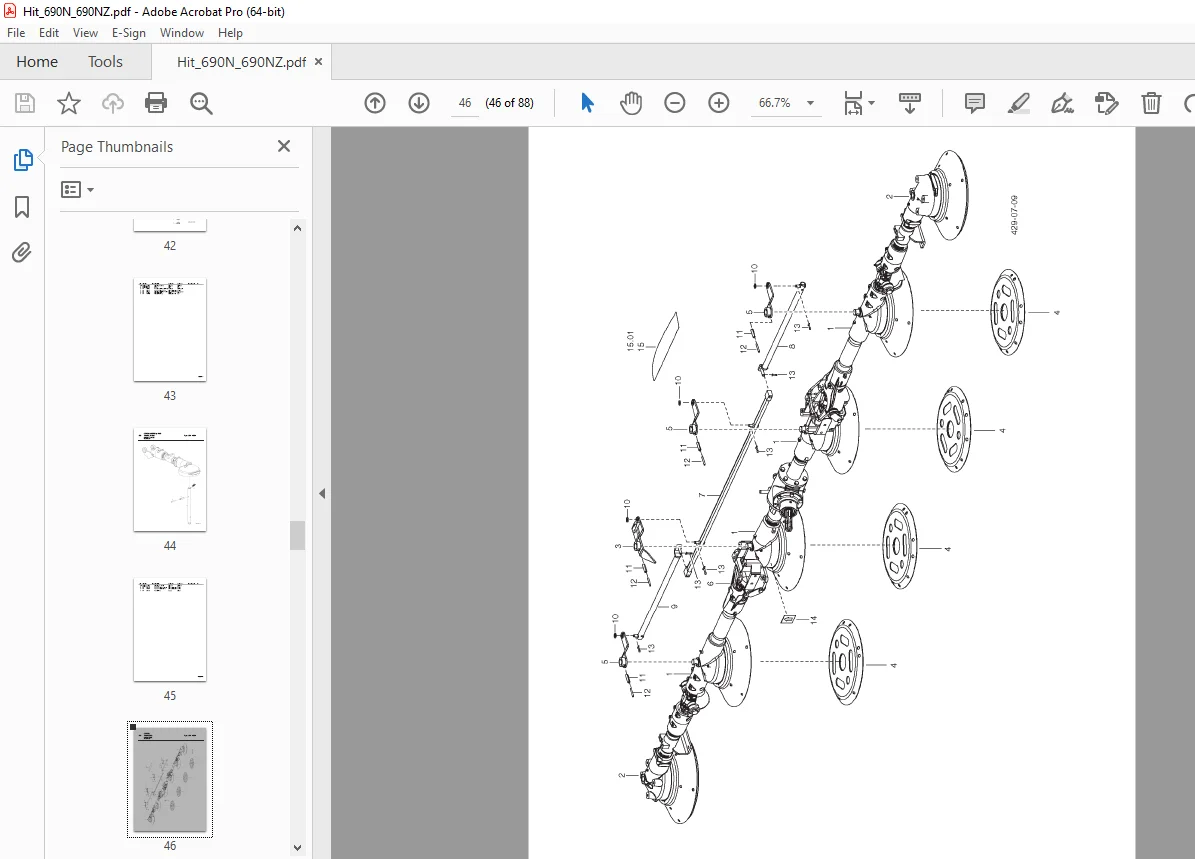
Task: Open the Attachments paperclip panel
Action: (21, 252)
